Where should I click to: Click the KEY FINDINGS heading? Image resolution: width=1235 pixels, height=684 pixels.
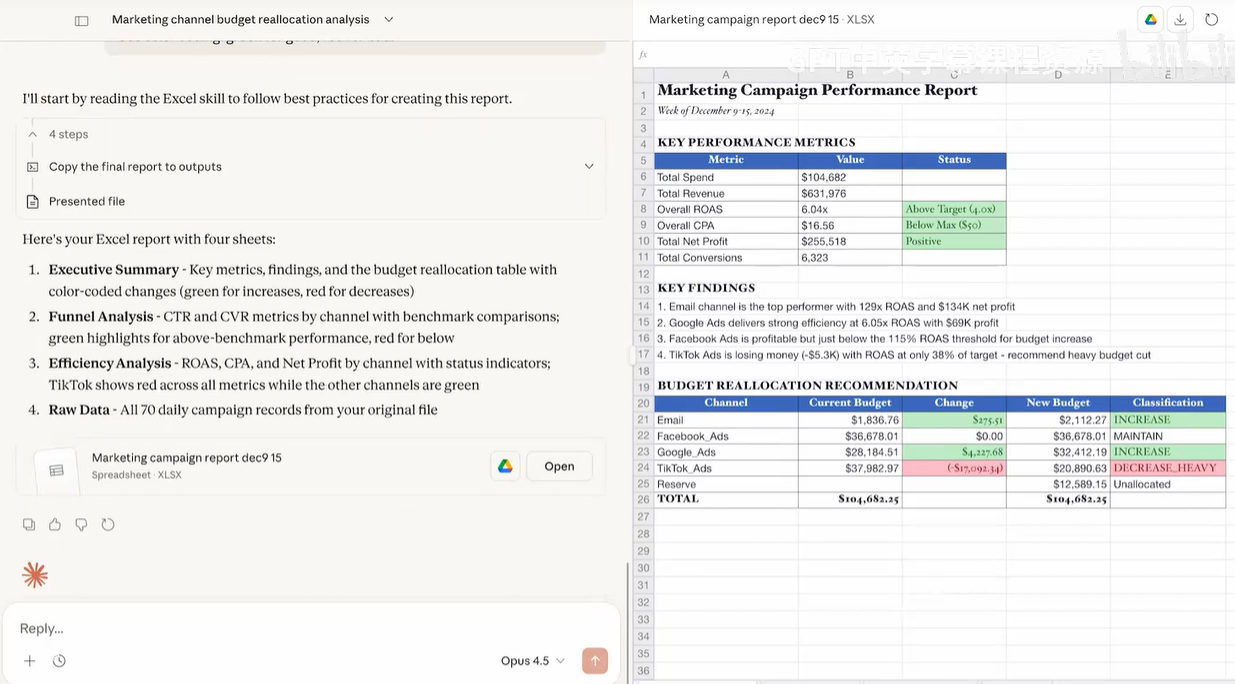(706, 288)
